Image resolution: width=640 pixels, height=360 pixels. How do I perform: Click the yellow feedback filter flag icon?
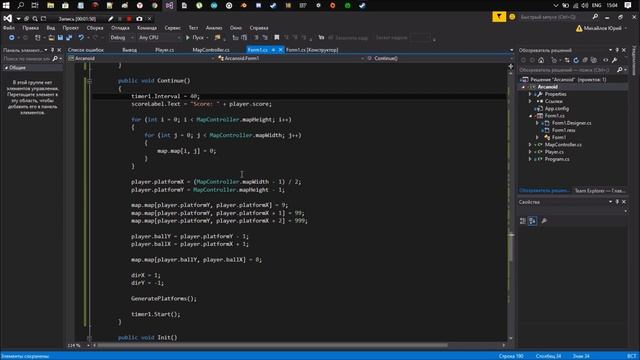coord(499,17)
